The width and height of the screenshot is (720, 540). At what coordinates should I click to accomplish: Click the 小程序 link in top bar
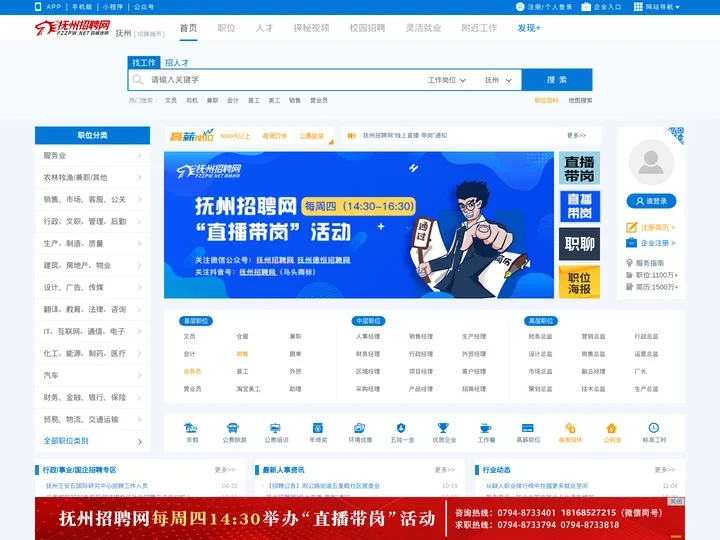click(113, 7)
